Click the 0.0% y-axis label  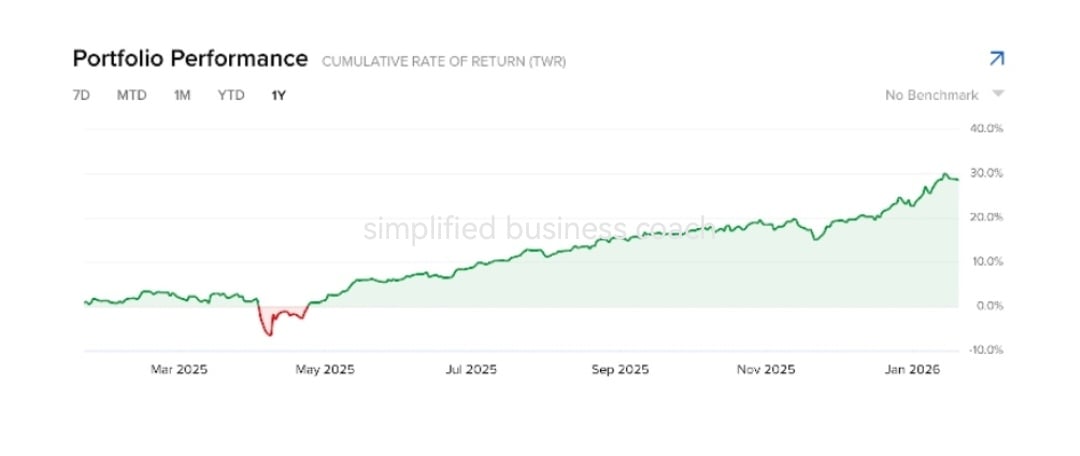(x=990, y=306)
